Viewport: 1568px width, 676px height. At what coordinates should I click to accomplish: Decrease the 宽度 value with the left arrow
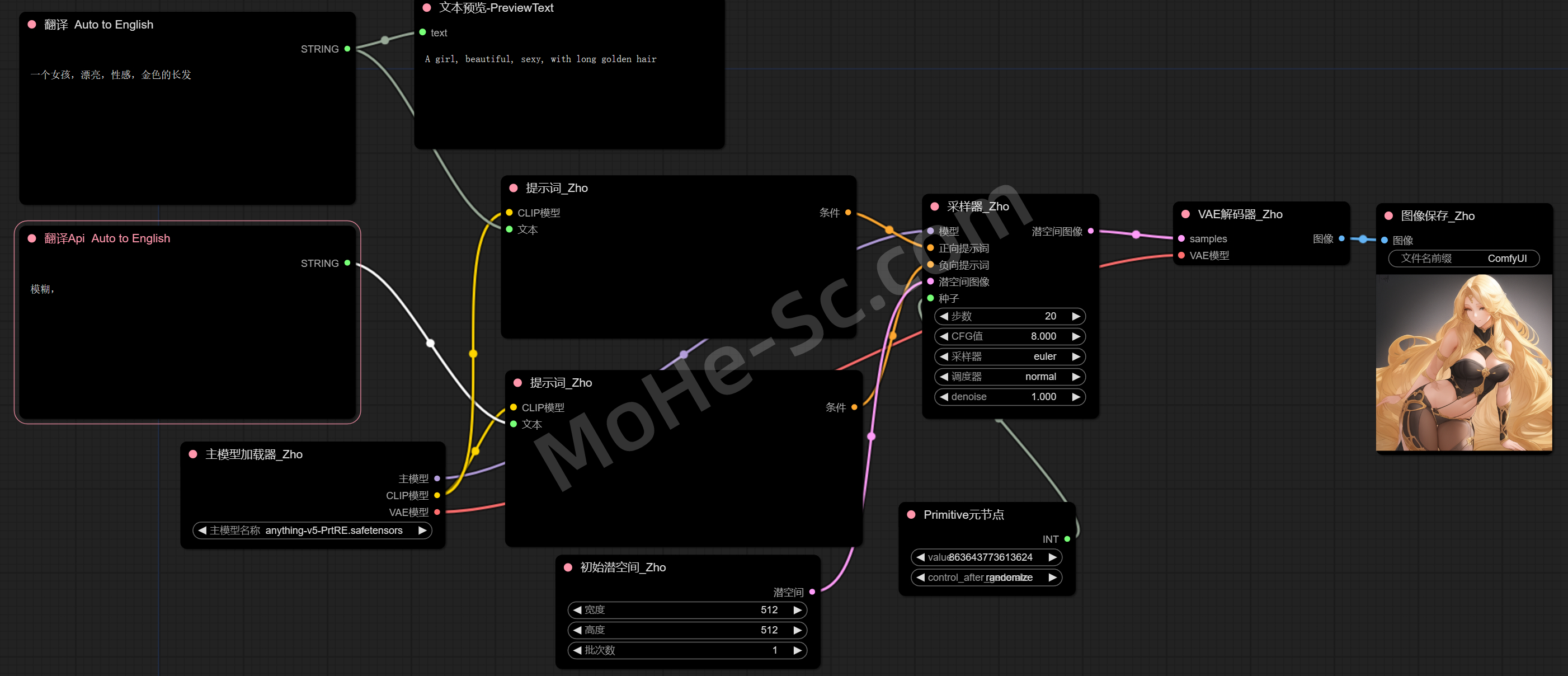coord(577,609)
